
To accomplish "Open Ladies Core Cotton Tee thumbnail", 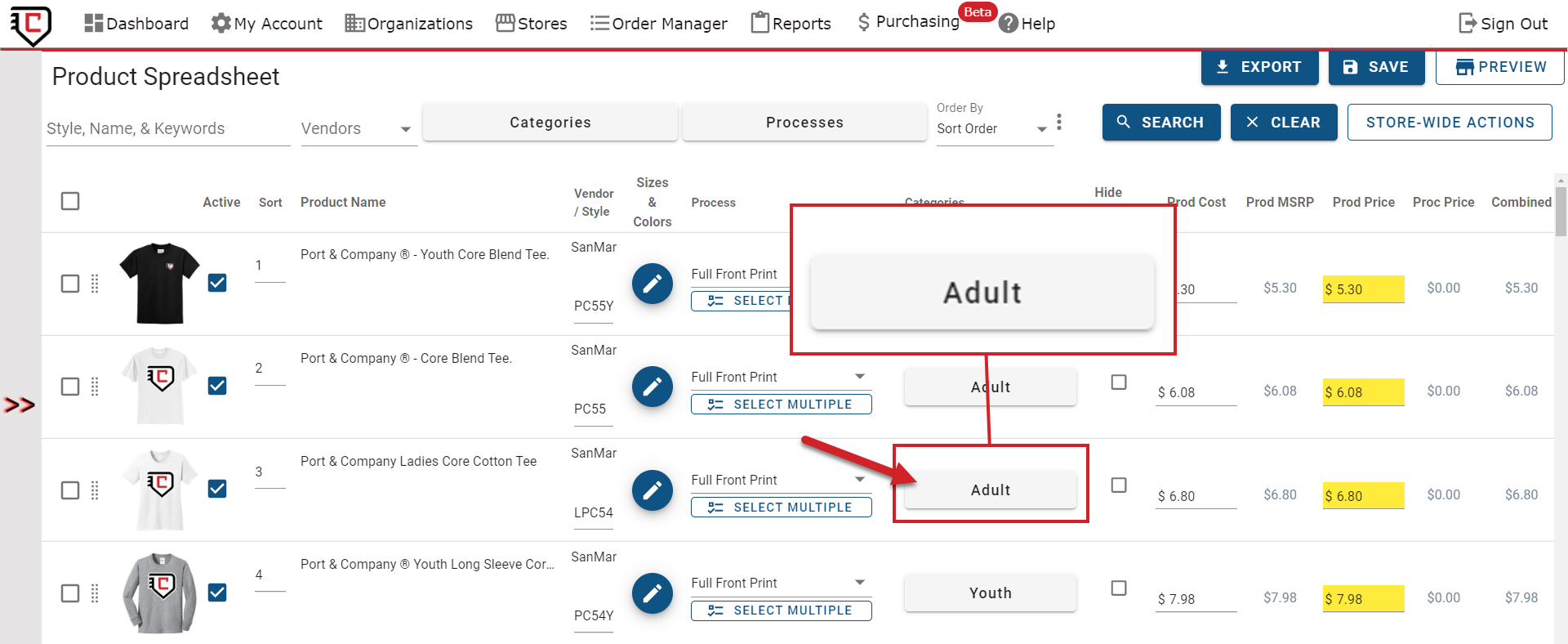I will click(159, 490).
